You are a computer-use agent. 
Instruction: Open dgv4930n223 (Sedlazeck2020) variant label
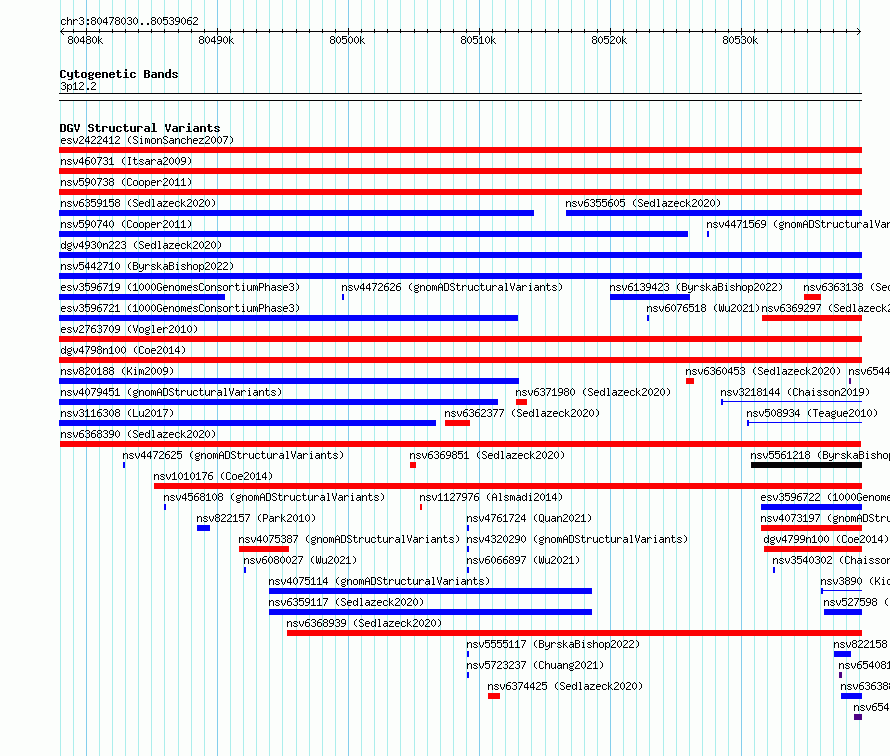pyautogui.click(x=141, y=245)
